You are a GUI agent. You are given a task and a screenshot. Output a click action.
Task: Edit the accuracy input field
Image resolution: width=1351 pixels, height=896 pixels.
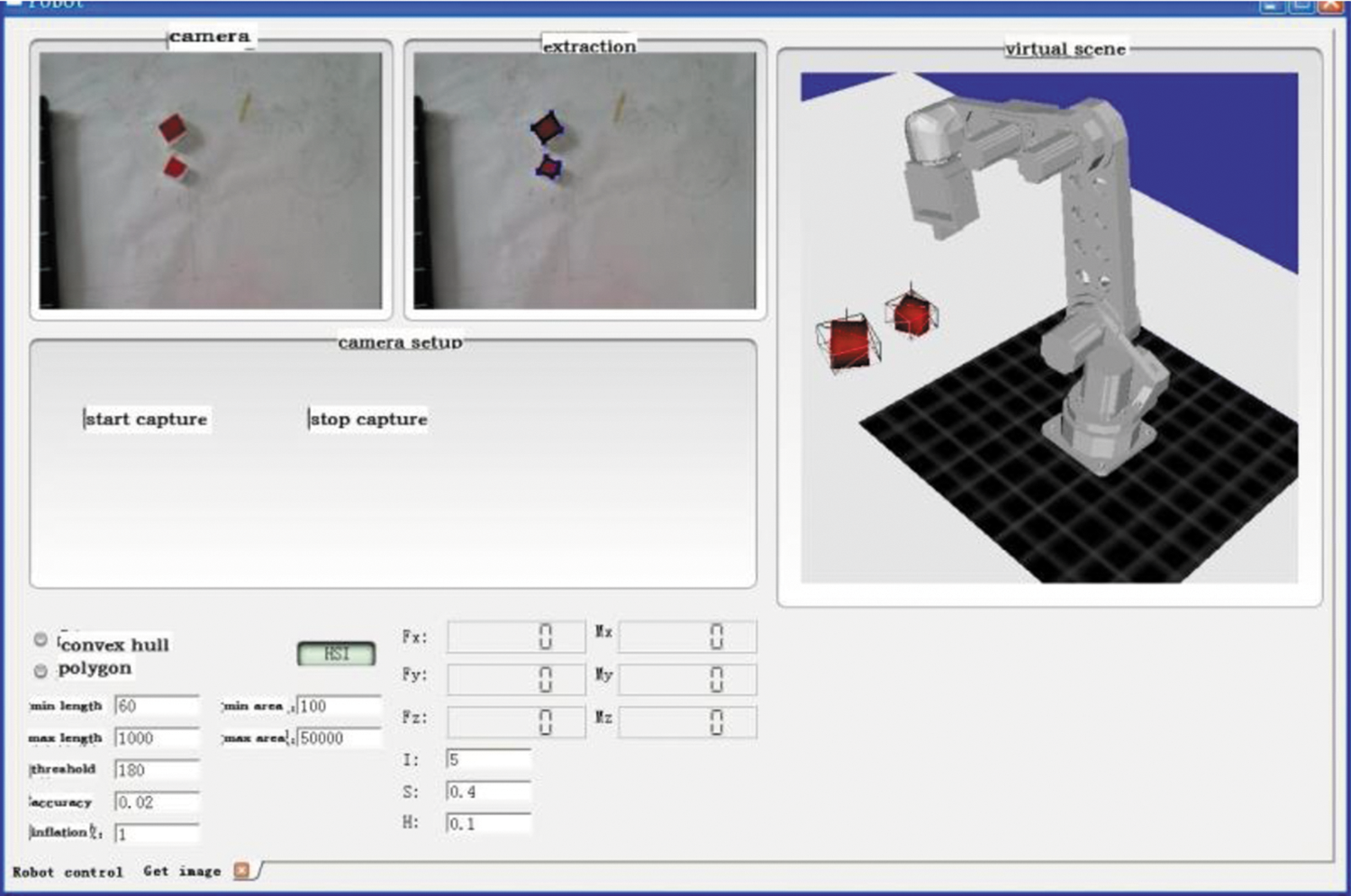click(157, 802)
